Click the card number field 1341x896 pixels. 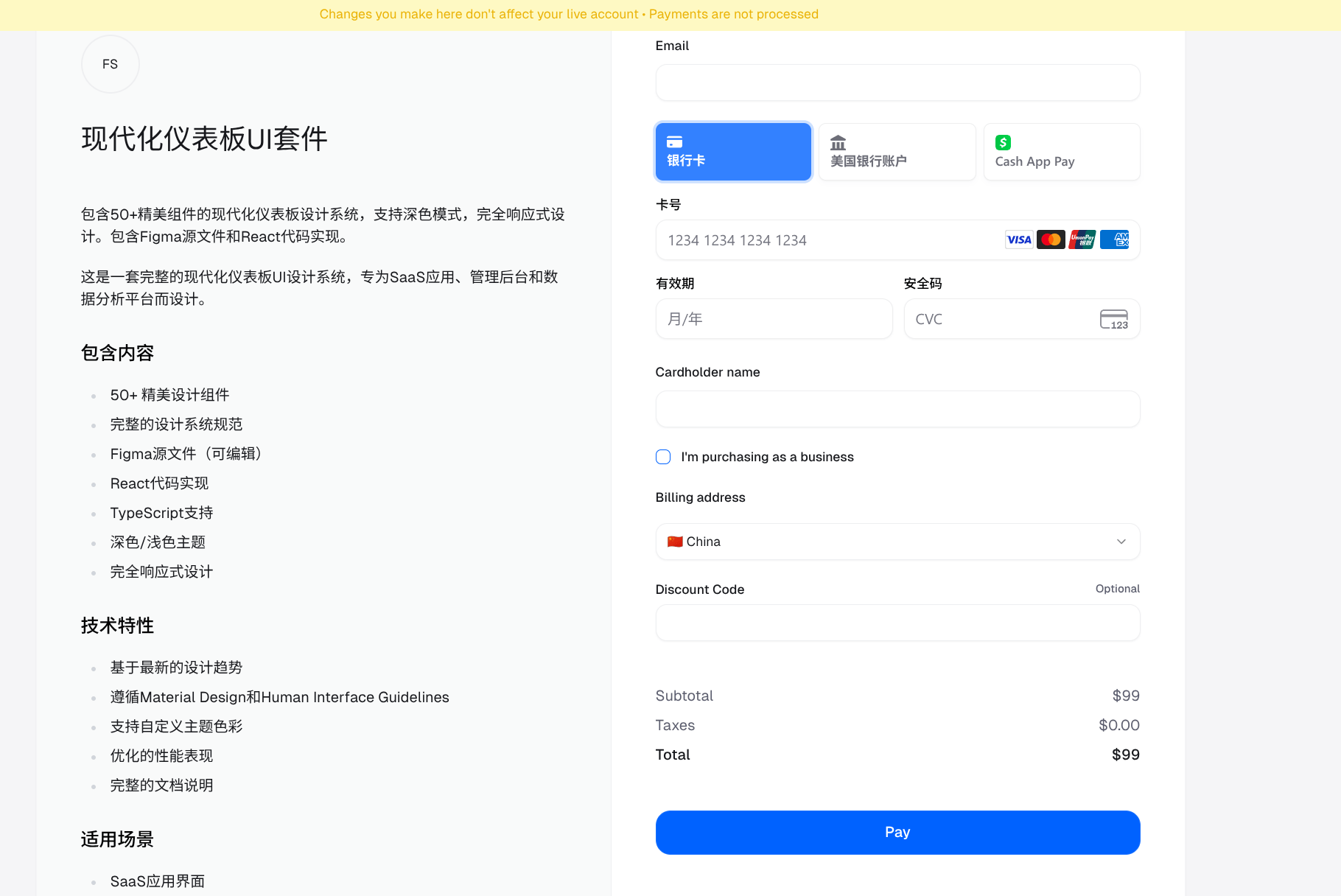pyautogui.click(x=825, y=240)
